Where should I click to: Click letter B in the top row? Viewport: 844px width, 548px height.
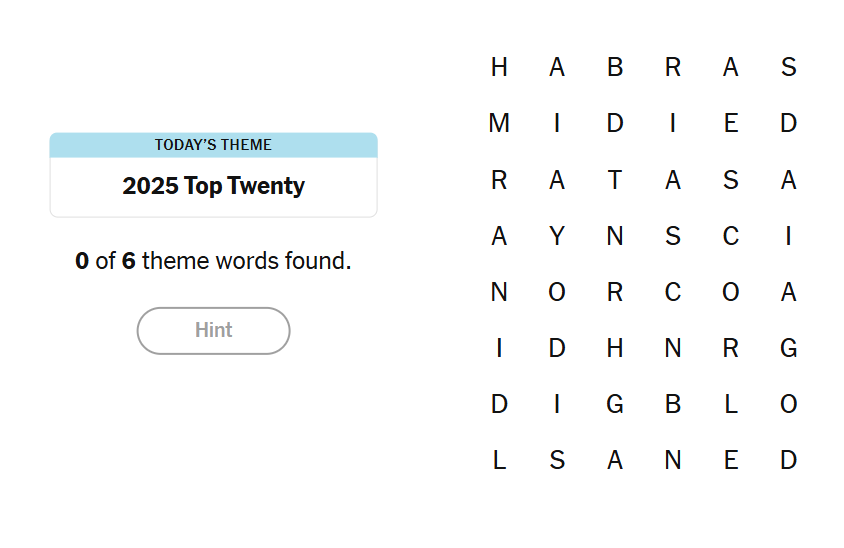(615, 68)
